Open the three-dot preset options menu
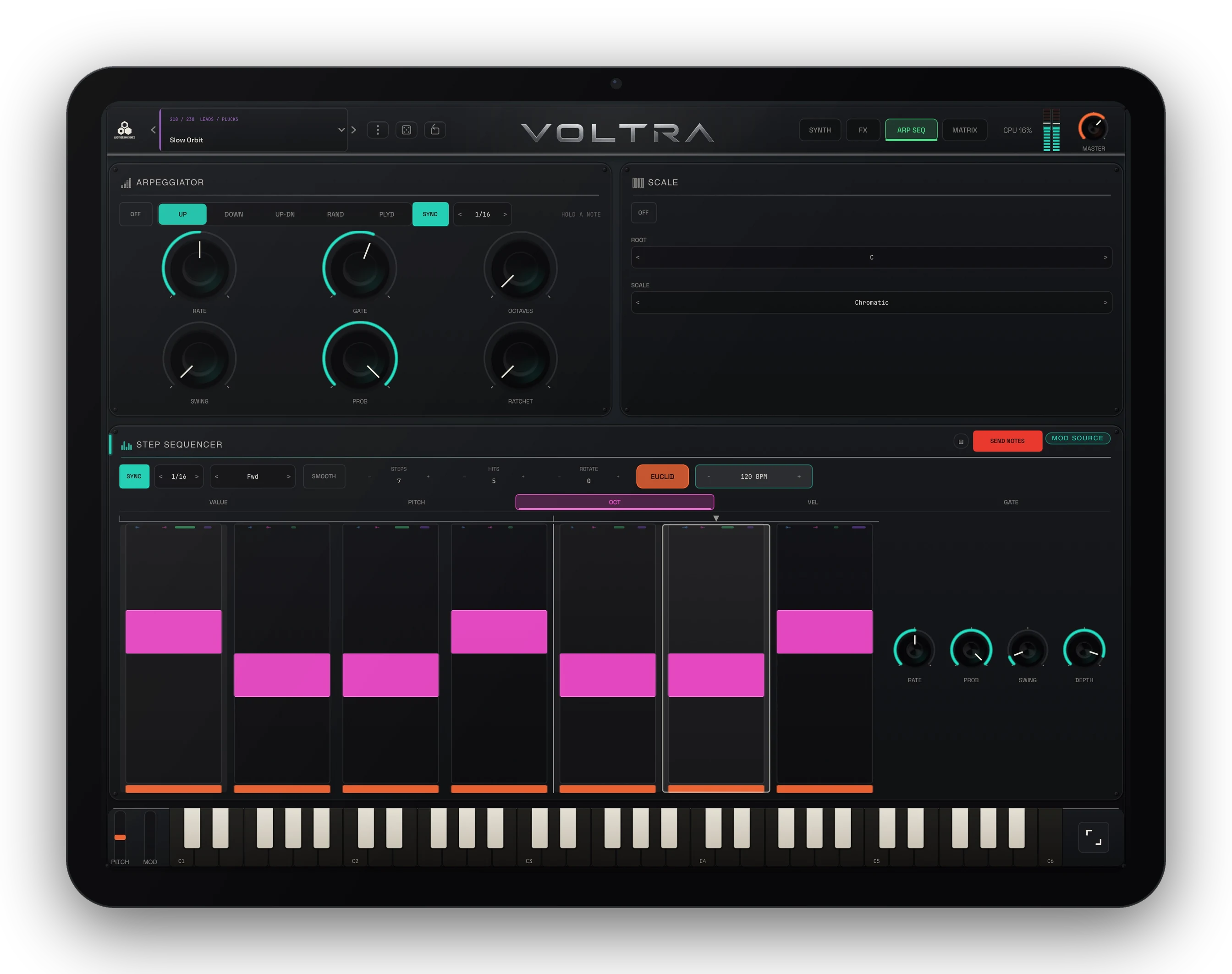This screenshot has height=974, width=1232. click(x=378, y=130)
